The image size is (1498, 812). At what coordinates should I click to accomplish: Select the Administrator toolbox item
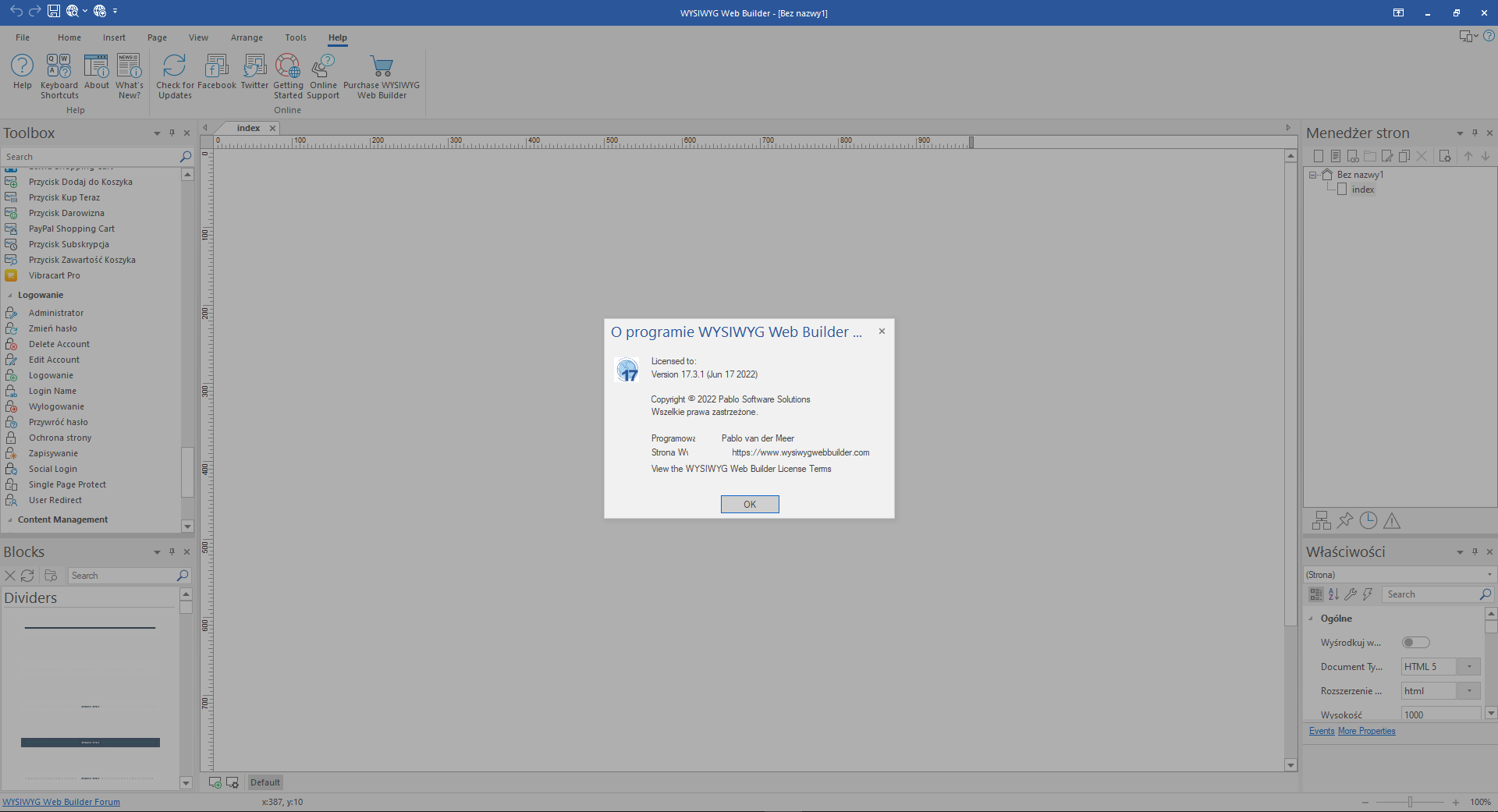click(56, 313)
